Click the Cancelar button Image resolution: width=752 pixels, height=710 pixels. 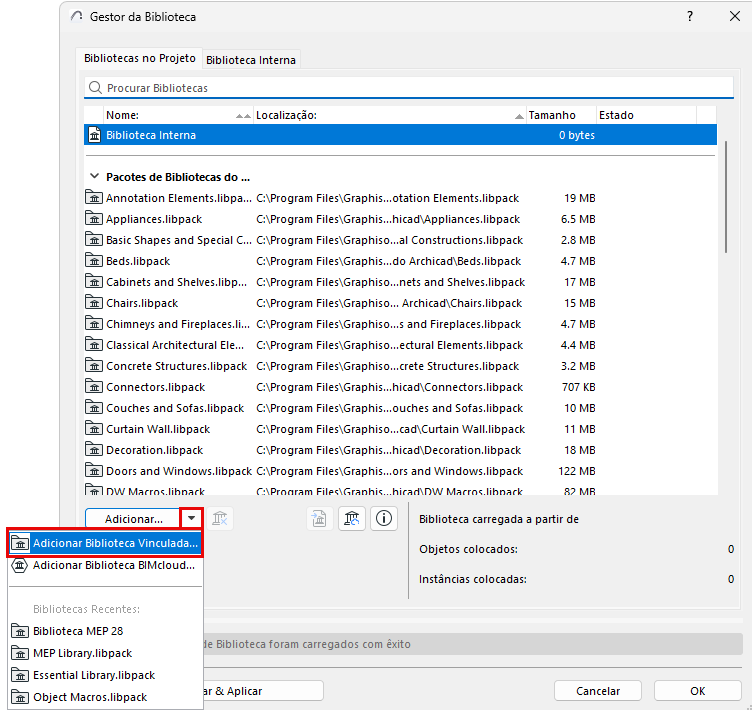598,691
